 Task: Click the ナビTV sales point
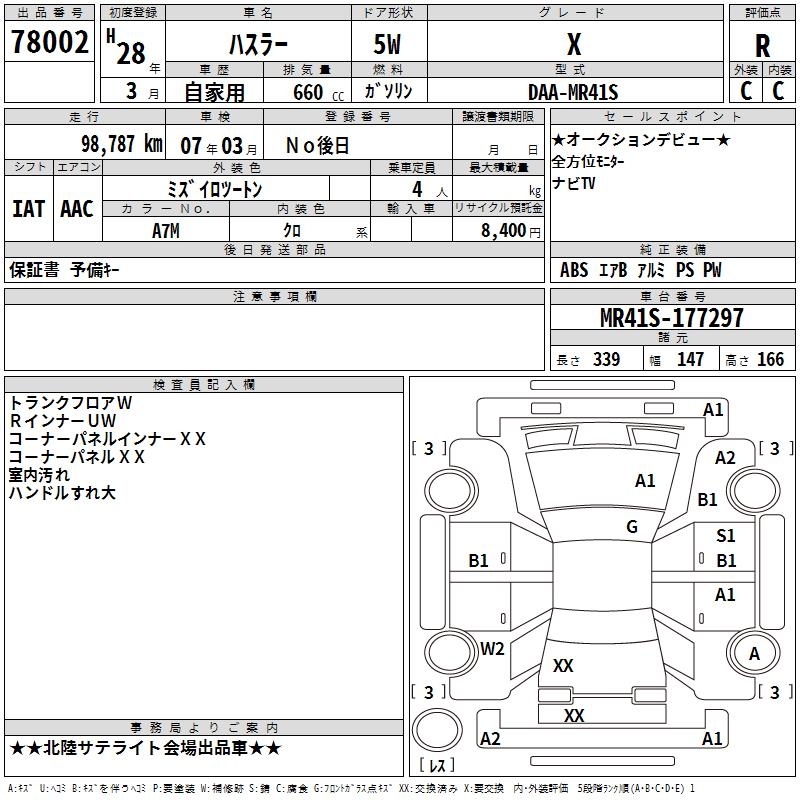point(573,183)
